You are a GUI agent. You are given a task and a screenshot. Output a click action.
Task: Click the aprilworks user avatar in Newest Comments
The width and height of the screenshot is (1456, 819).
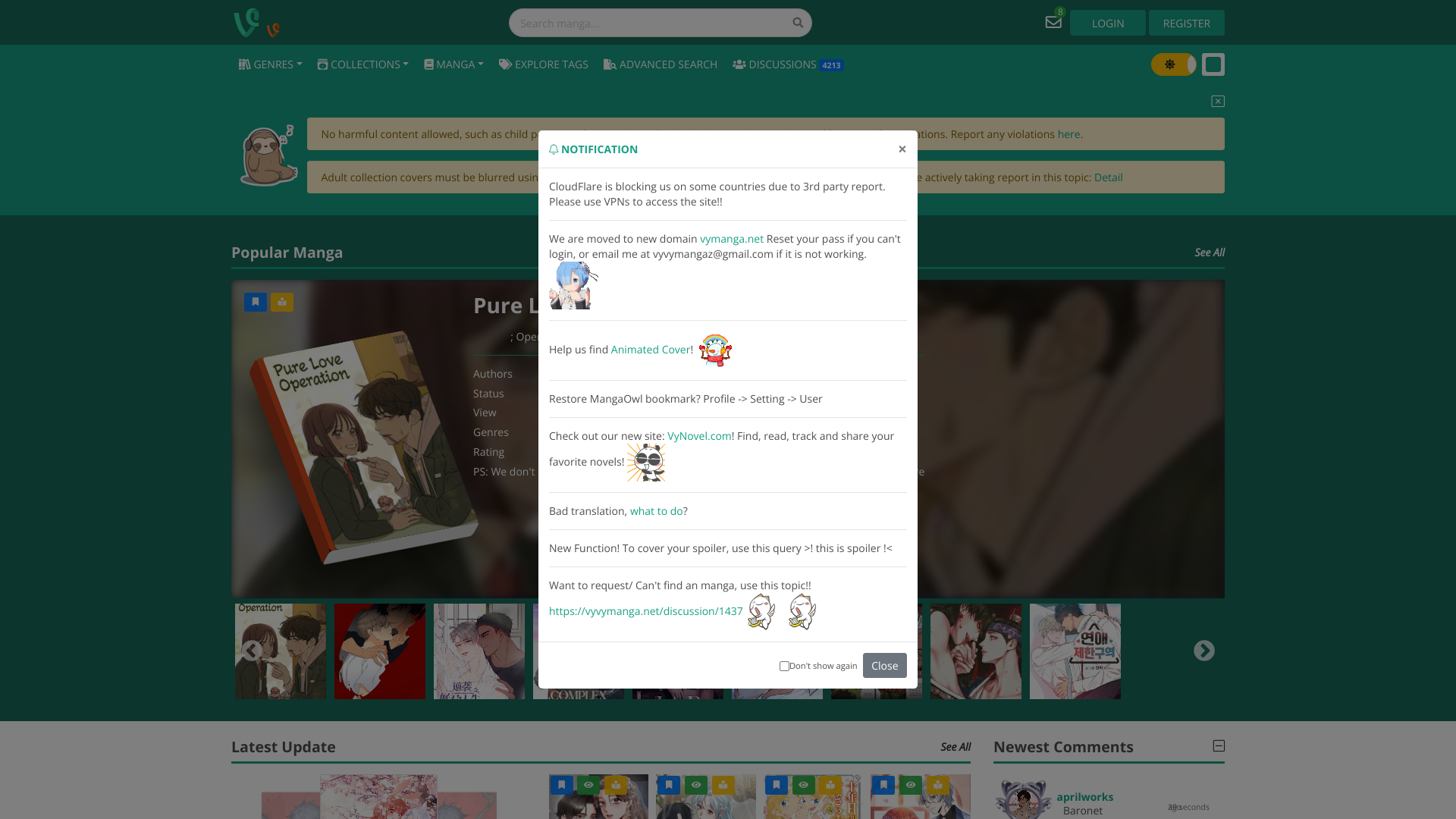(x=1023, y=799)
